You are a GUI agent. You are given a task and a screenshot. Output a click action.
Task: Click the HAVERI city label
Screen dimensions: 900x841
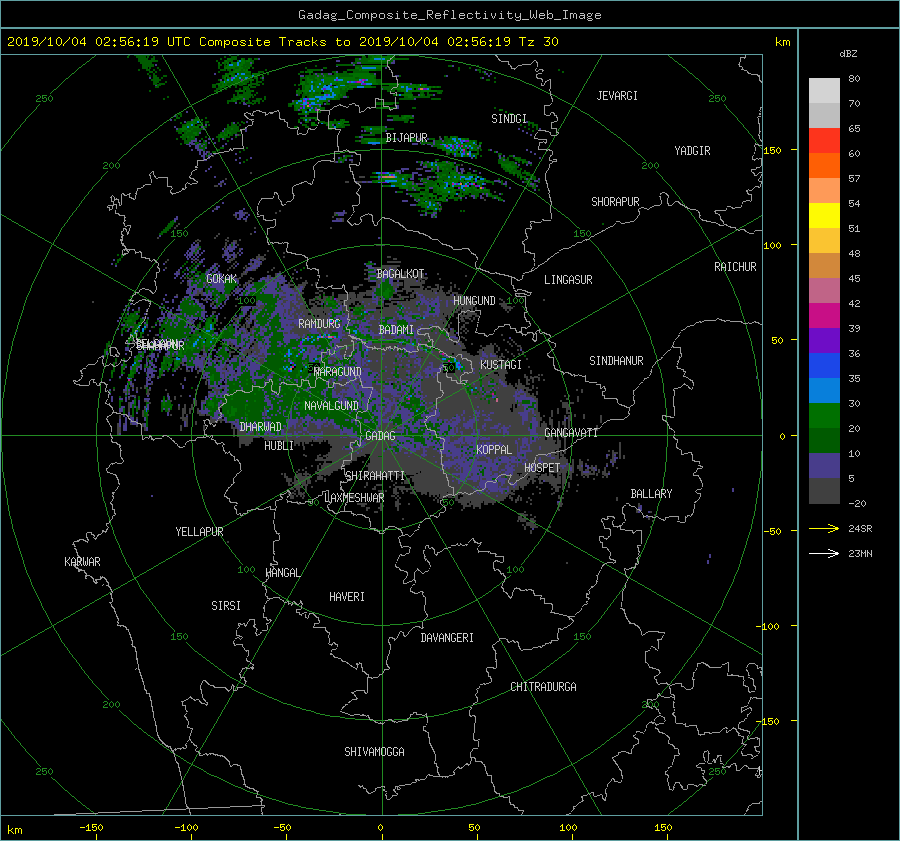(347, 597)
